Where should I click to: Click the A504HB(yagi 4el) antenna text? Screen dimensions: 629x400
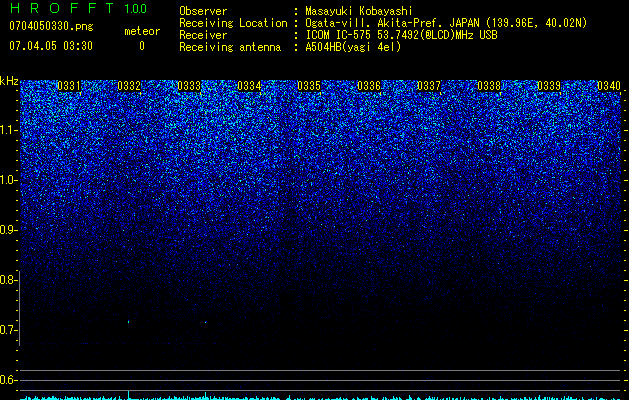353,47
